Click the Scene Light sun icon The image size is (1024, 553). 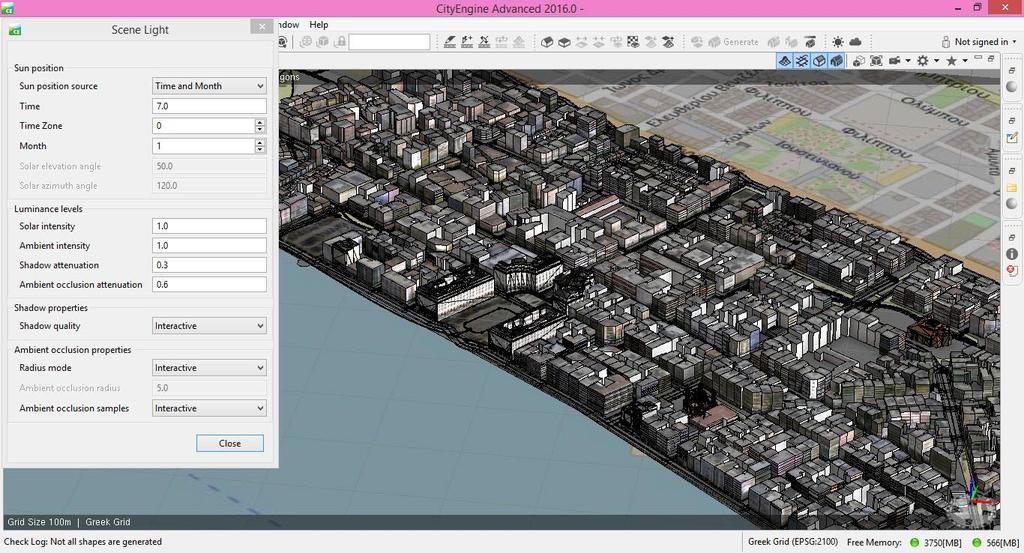(x=838, y=42)
